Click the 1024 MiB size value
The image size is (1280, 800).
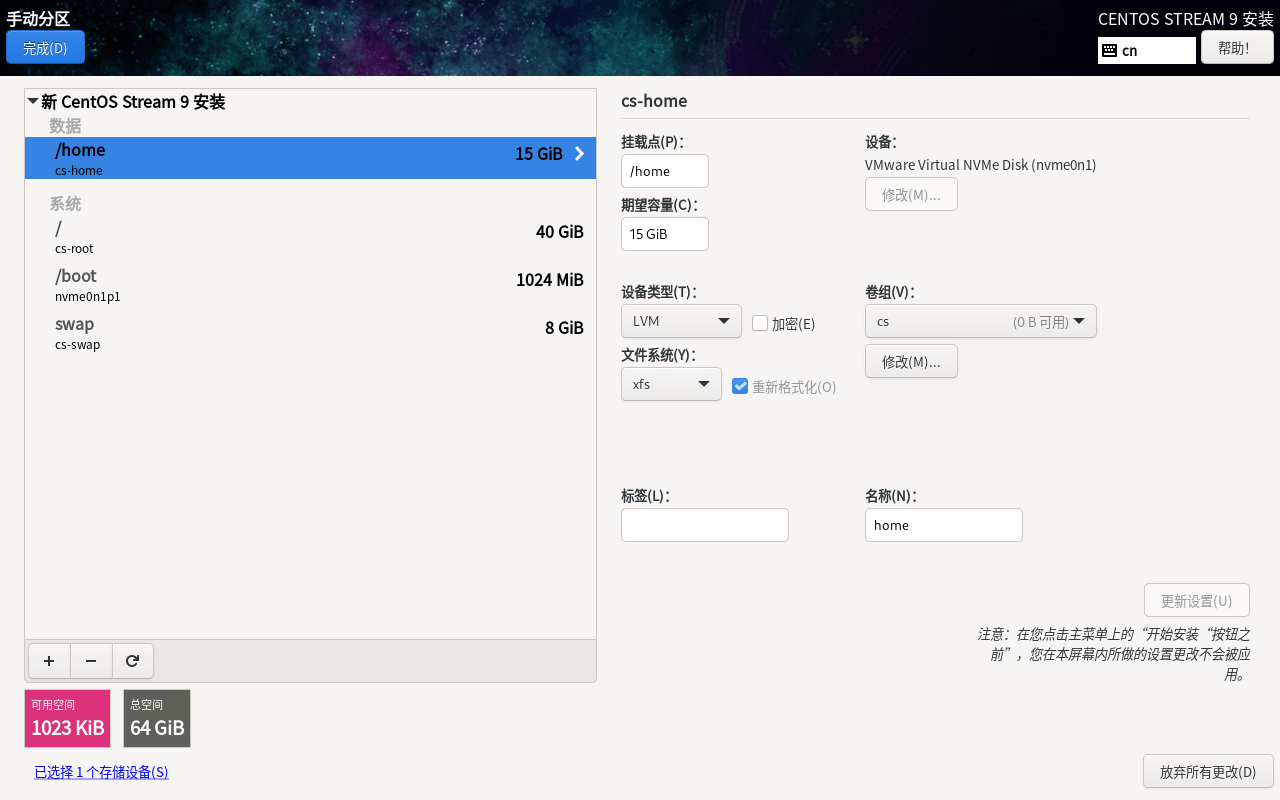tap(550, 280)
